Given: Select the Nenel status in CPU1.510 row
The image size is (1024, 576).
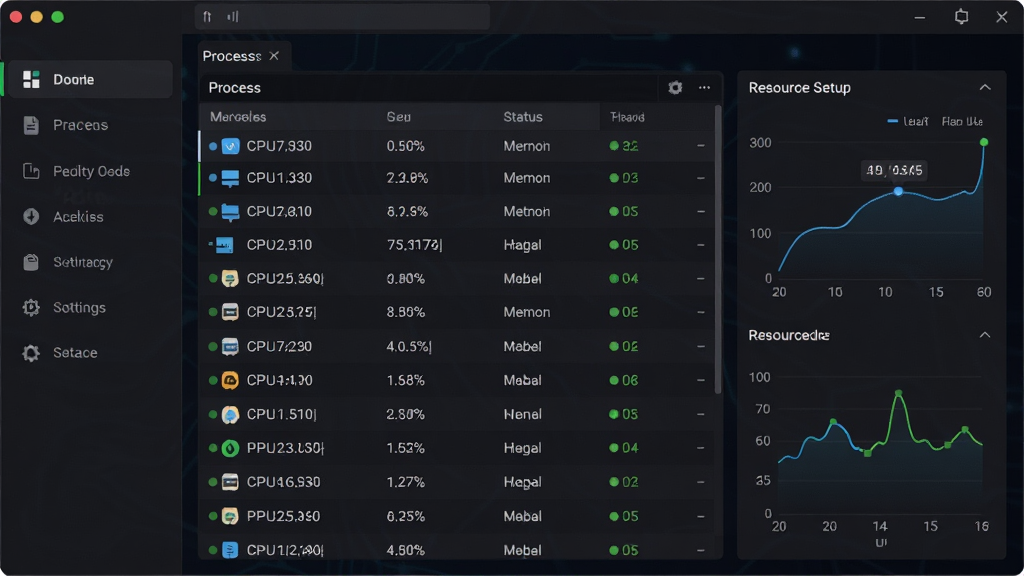Looking at the screenshot, I should pos(522,415).
